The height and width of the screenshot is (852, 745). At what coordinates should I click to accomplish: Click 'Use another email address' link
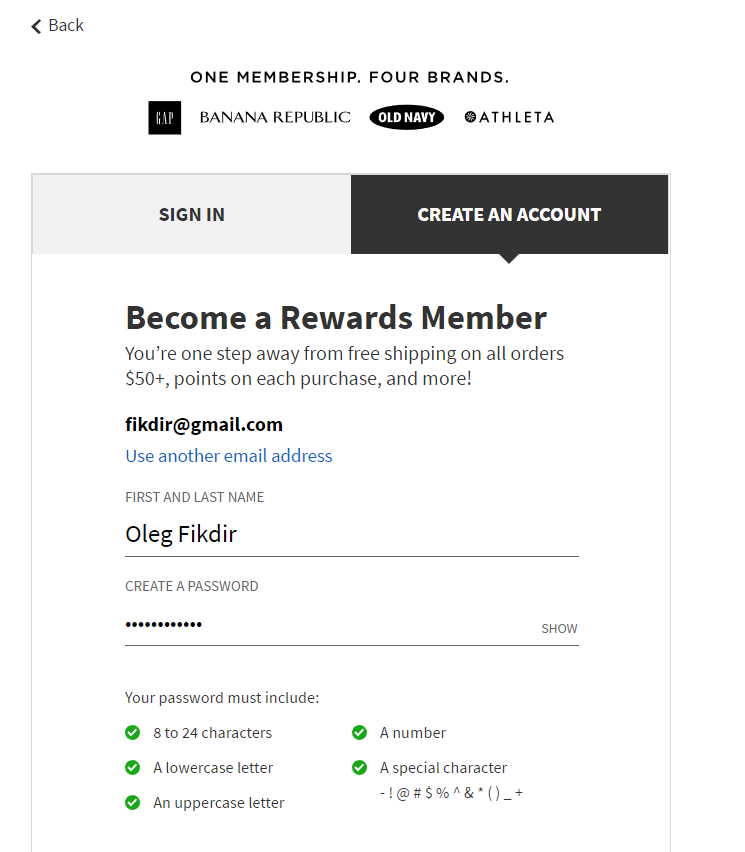coord(229,456)
